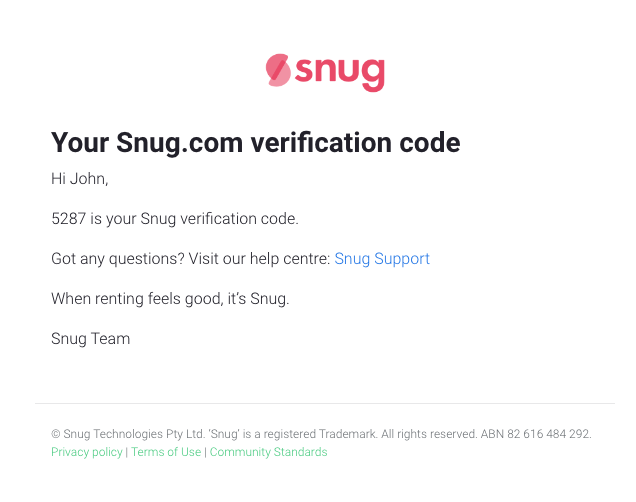Click the 'Visit our help centre:' text
Image resolution: width=636 pixels, height=502 pixels.
click(x=260, y=259)
